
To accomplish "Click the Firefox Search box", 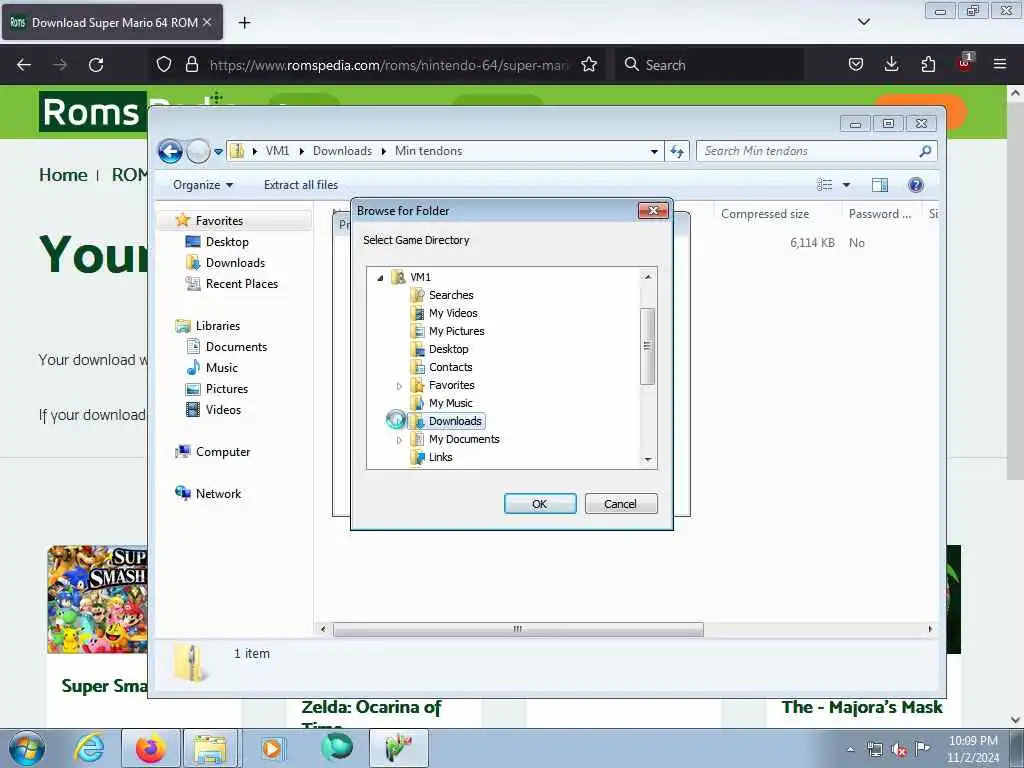I will click(709, 65).
